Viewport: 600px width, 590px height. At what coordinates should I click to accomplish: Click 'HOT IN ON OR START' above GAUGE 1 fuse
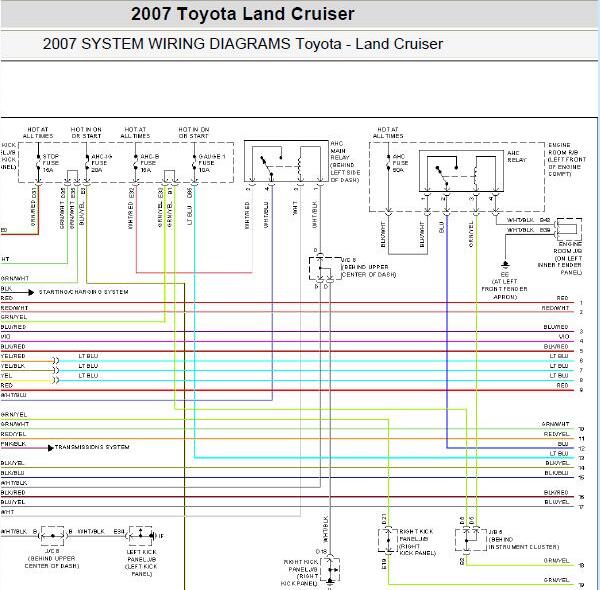point(194,133)
